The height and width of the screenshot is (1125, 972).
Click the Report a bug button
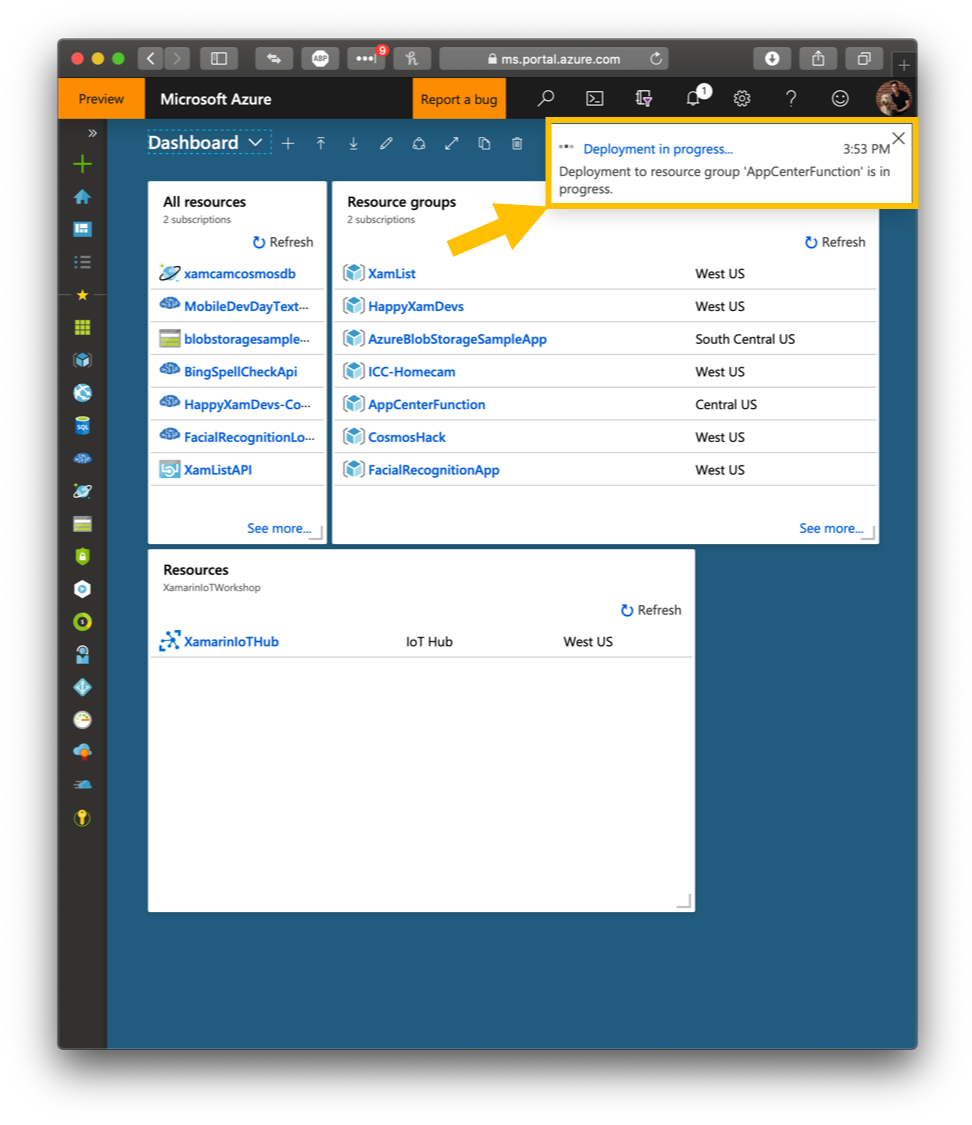(x=459, y=99)
